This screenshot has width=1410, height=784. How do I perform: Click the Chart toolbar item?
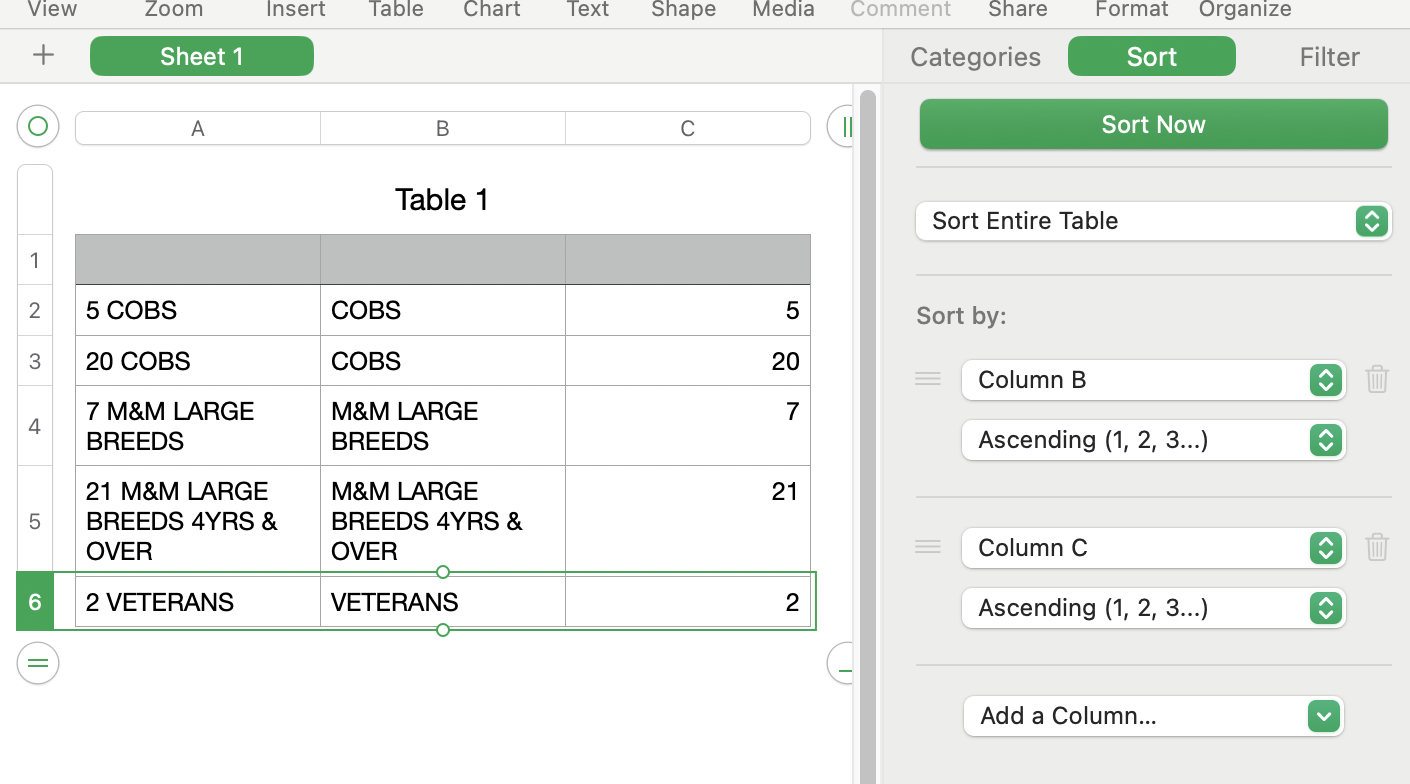491,10
